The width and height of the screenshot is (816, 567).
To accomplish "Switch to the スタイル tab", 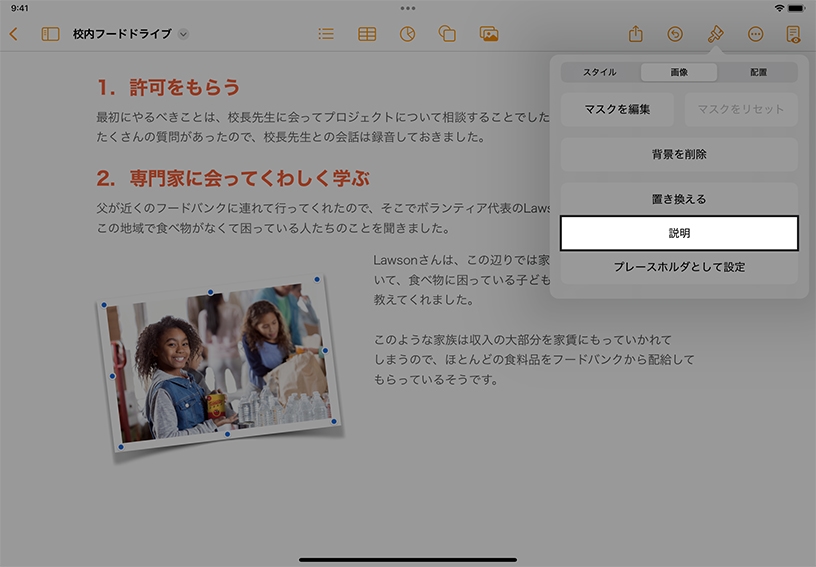I will coord(600,72).
